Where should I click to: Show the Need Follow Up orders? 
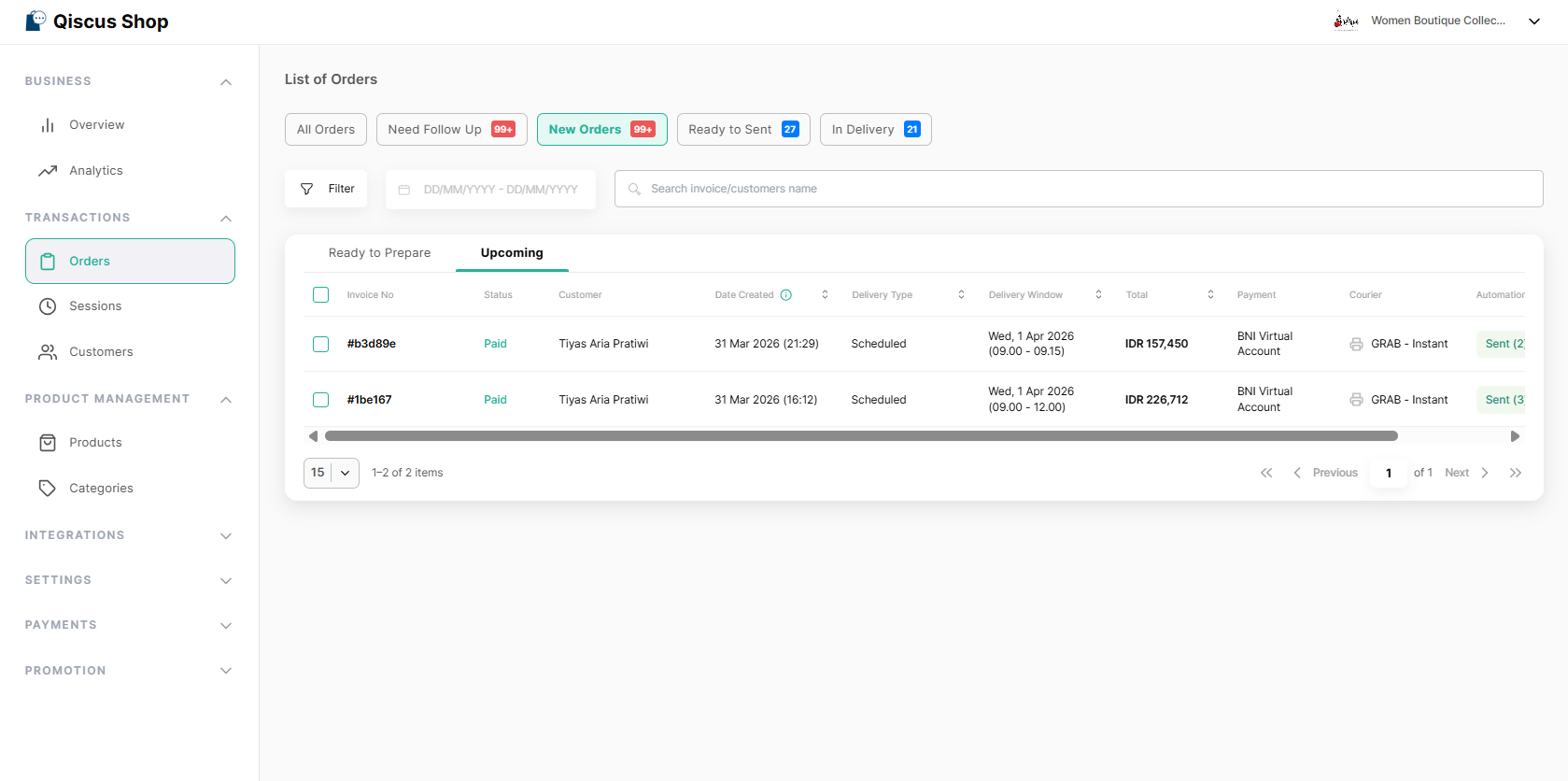[451, 130]
